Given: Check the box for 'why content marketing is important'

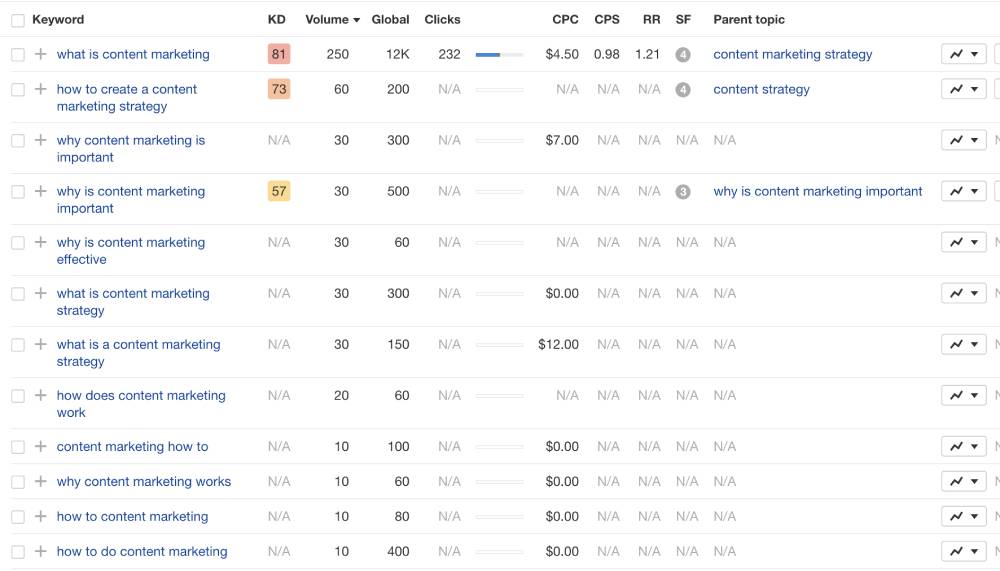Looking at the screenshot, I should tap(17, 141).
